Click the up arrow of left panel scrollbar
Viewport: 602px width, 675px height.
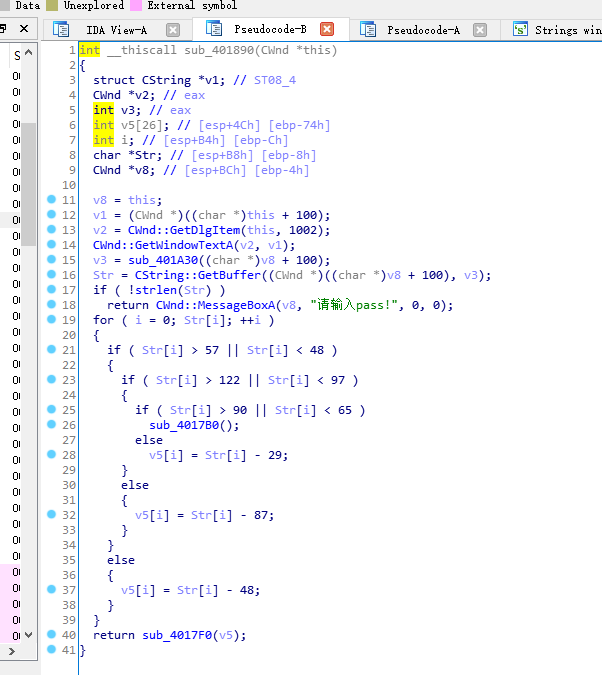click(28, 53)
